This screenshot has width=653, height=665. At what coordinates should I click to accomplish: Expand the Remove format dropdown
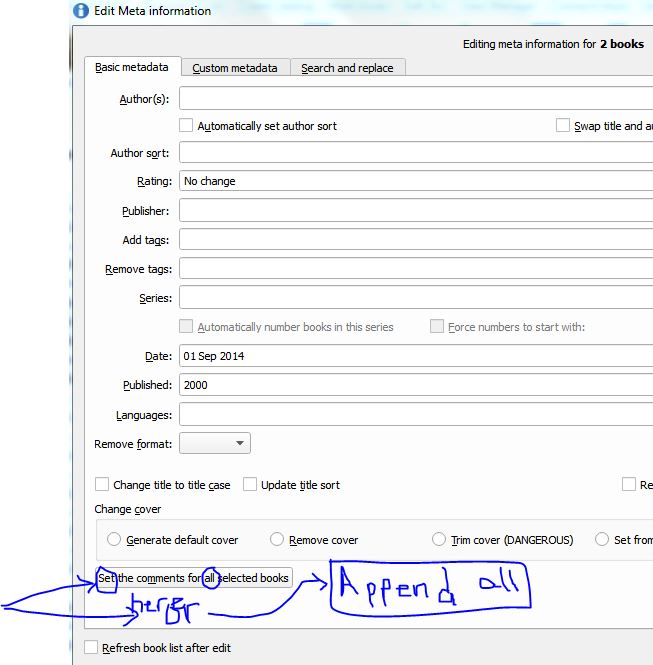(x=215, y=443)
